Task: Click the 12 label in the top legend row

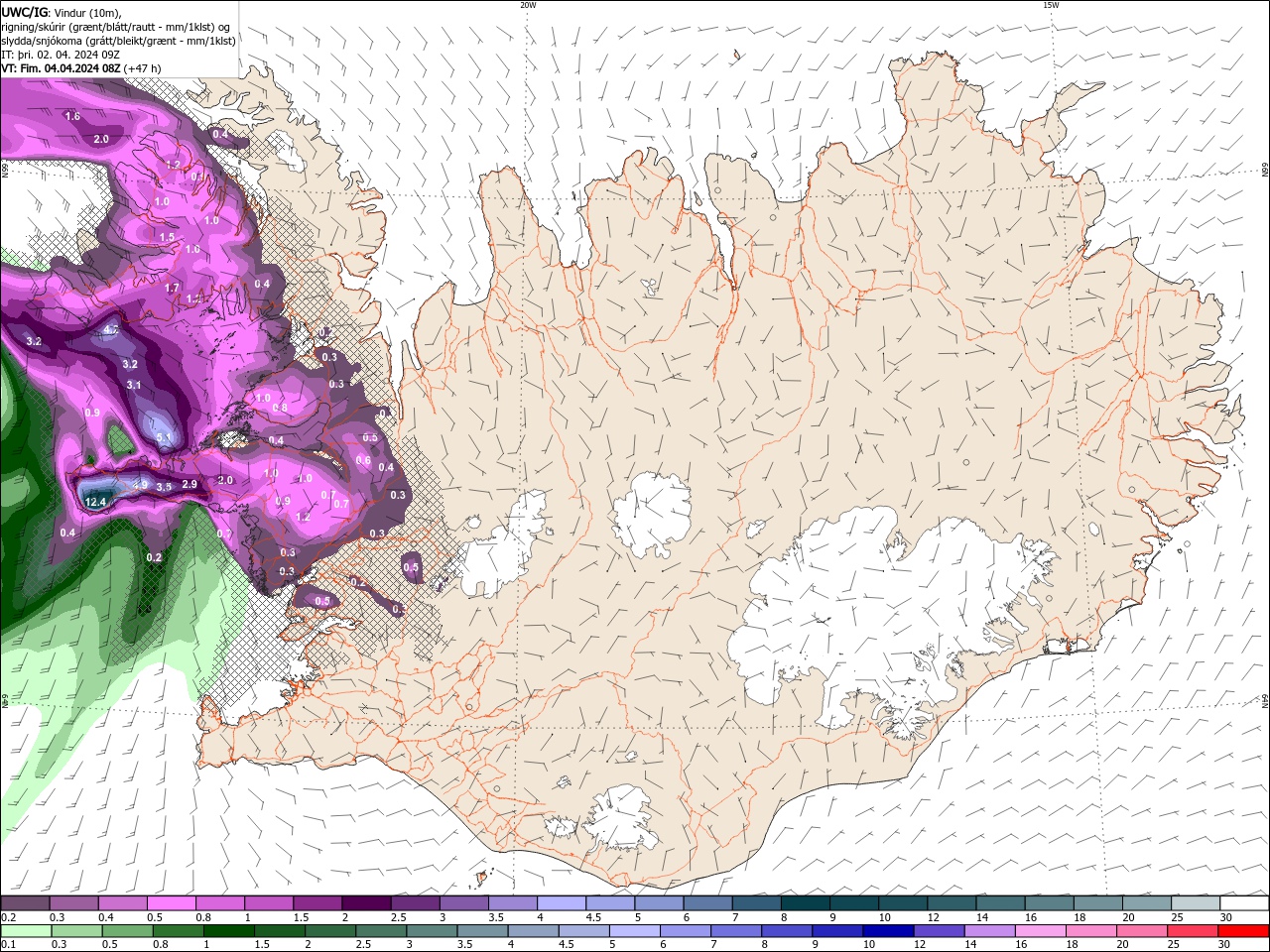Action: click(933, 917)
